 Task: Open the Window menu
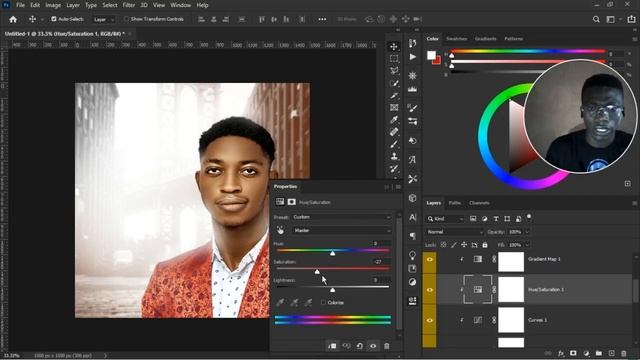(180, 5)
